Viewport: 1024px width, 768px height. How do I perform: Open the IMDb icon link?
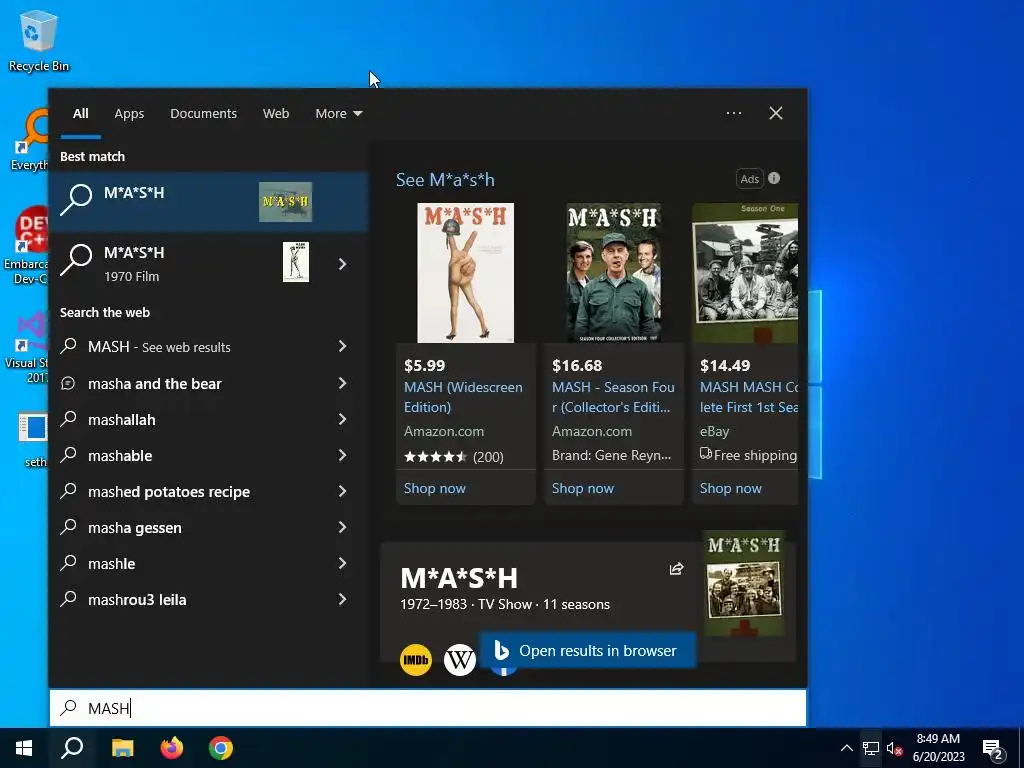click(416, 660)
